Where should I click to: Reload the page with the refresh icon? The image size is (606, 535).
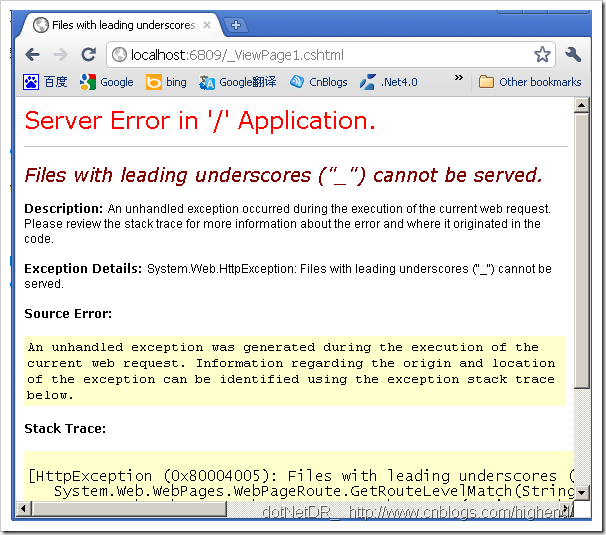pyautogui.click(x=89, y=55)
